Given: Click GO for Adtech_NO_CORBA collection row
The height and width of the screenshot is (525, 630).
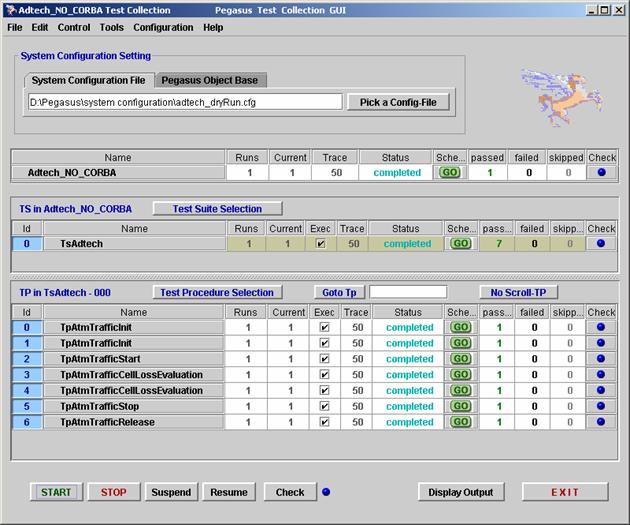Looking at the screenshot, I should pos(449,173).
